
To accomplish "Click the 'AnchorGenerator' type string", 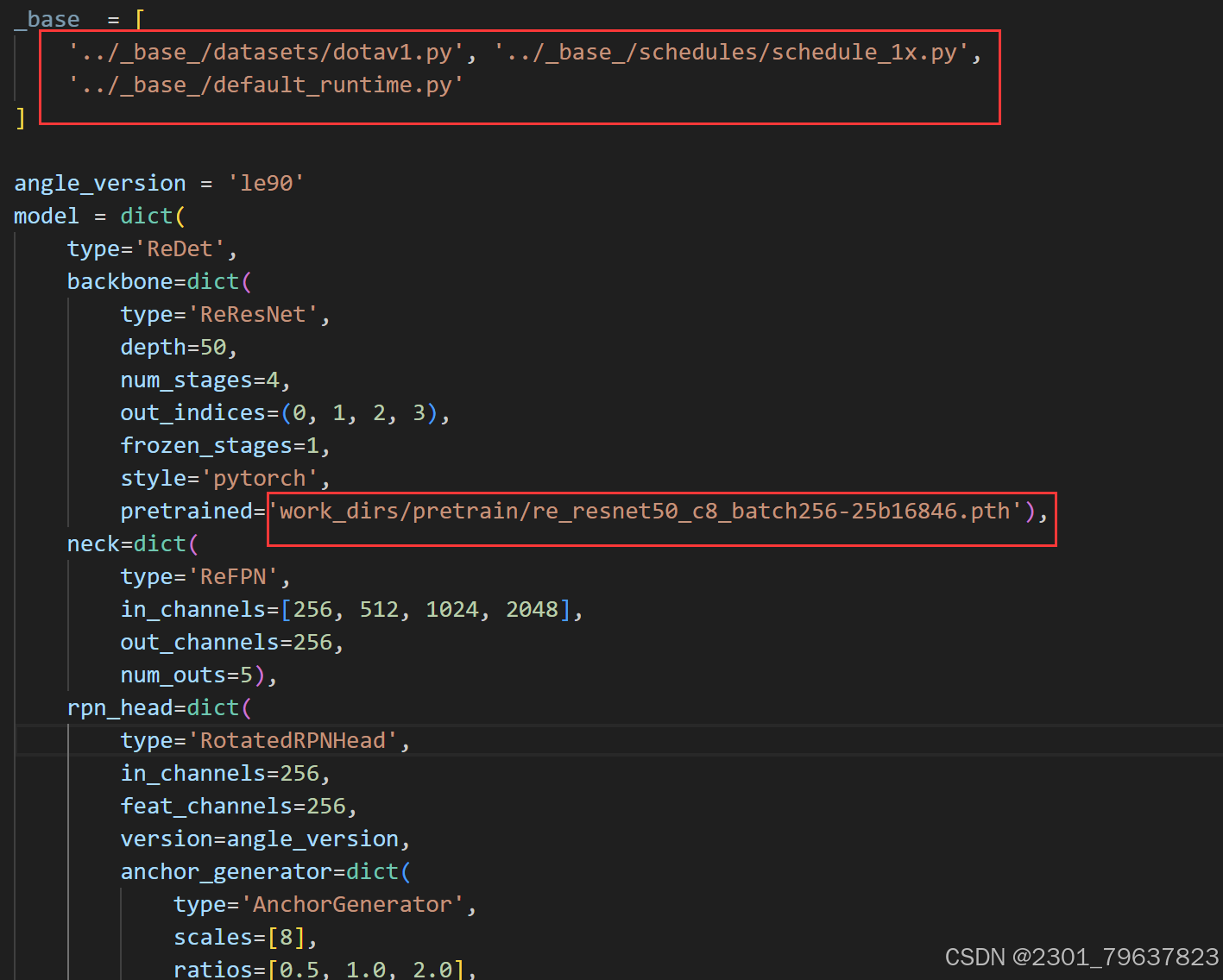I will click(352, 904).
